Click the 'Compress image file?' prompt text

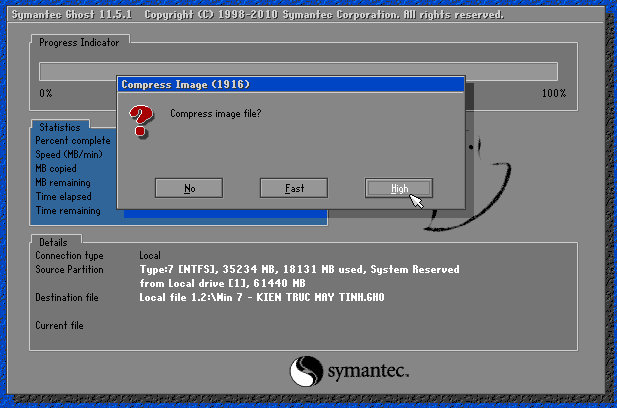coord(215,114)
